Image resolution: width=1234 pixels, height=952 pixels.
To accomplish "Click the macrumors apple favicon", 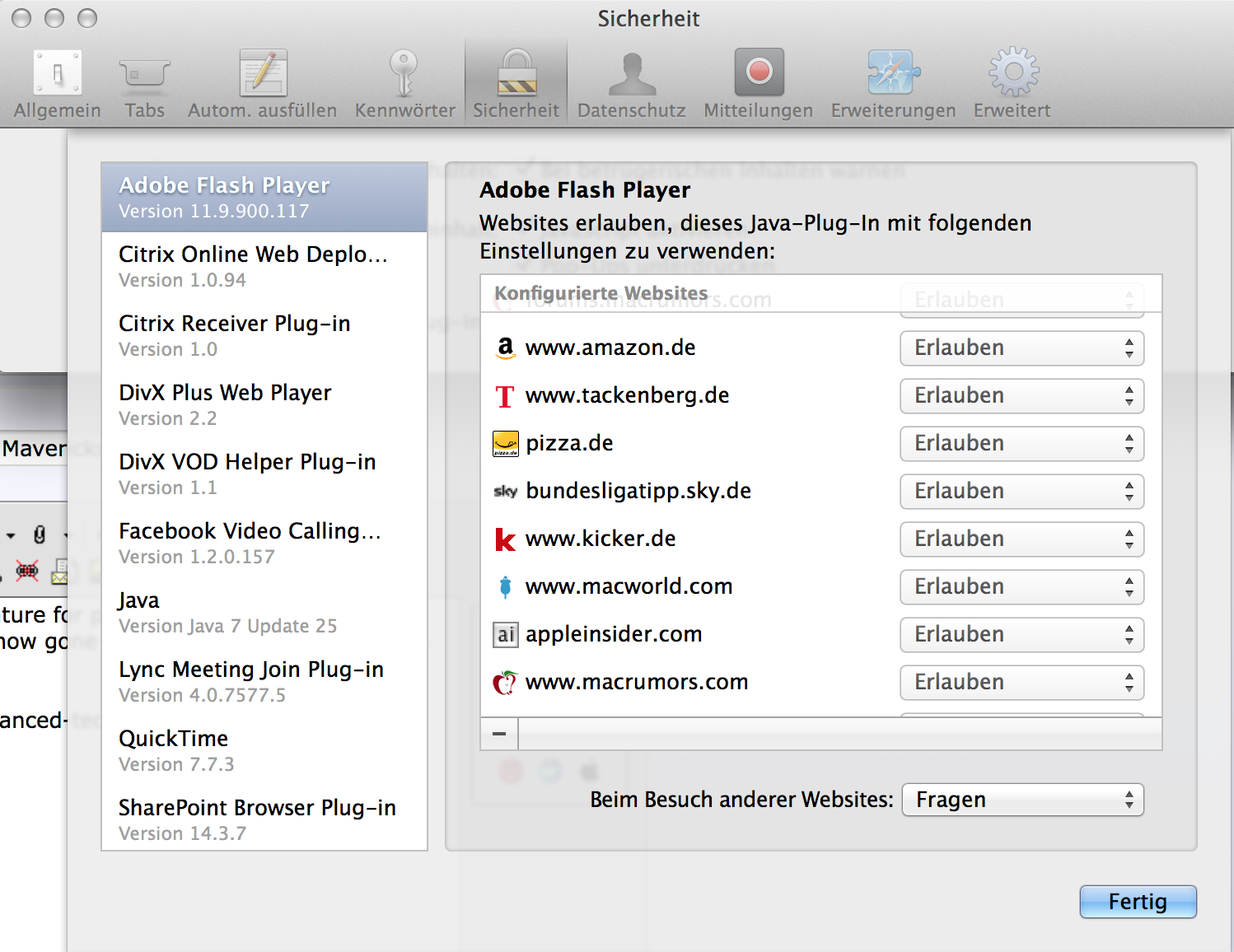I will click(505, 683).
